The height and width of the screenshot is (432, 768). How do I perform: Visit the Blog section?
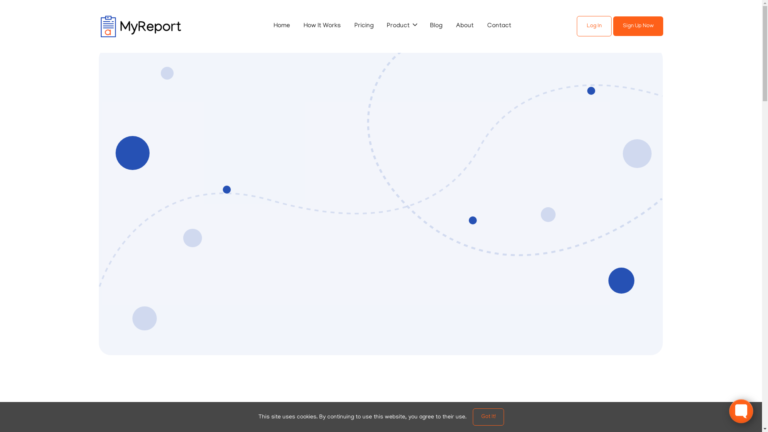(436, 25)
